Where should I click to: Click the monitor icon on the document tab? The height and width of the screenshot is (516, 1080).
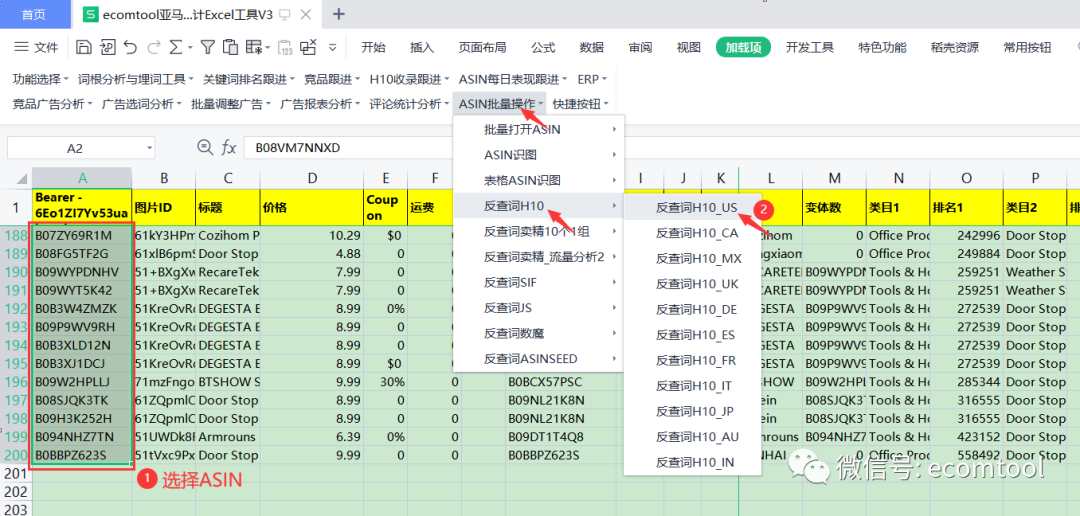pos(285,14)
